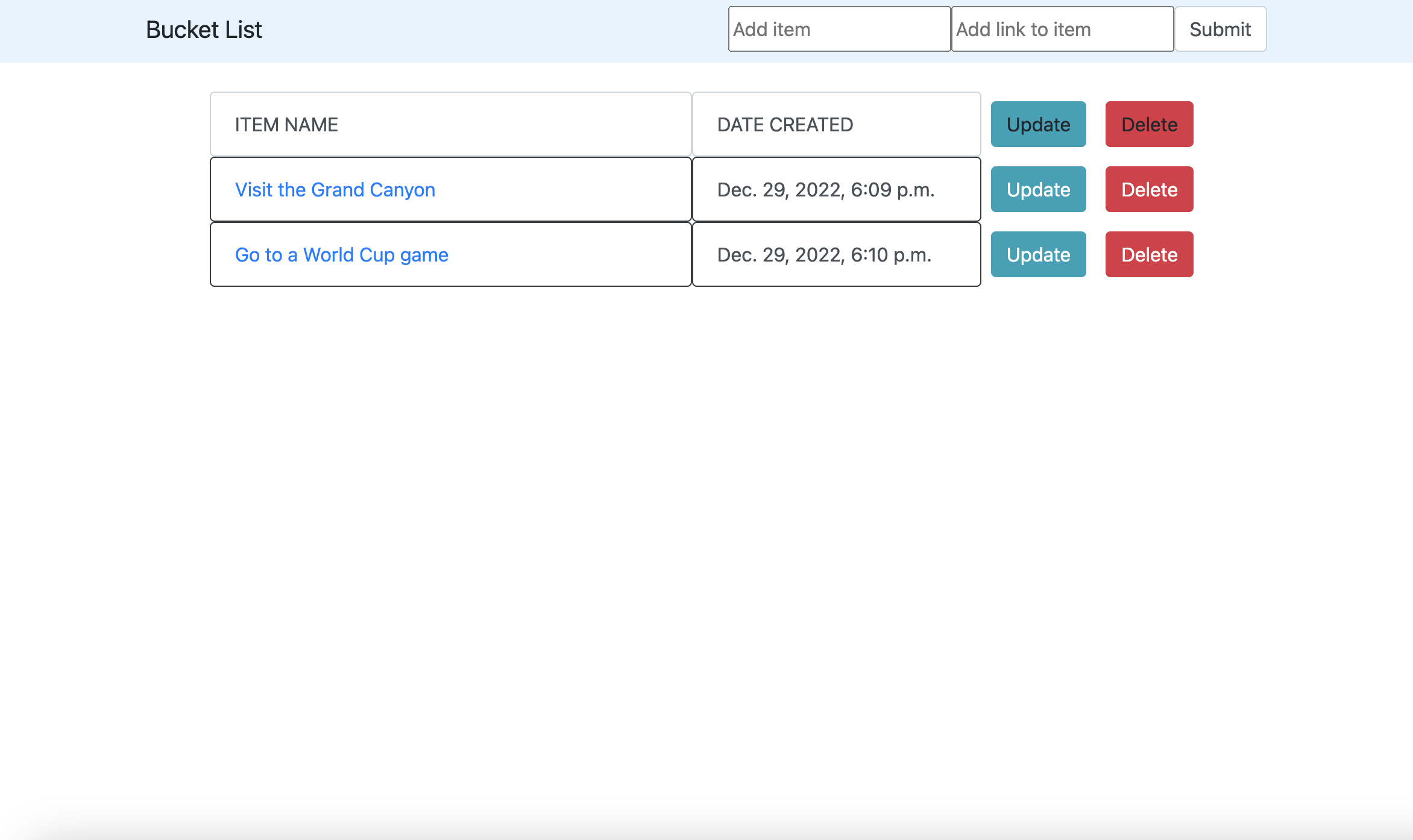Click the Bucket List title

[204, 30]
